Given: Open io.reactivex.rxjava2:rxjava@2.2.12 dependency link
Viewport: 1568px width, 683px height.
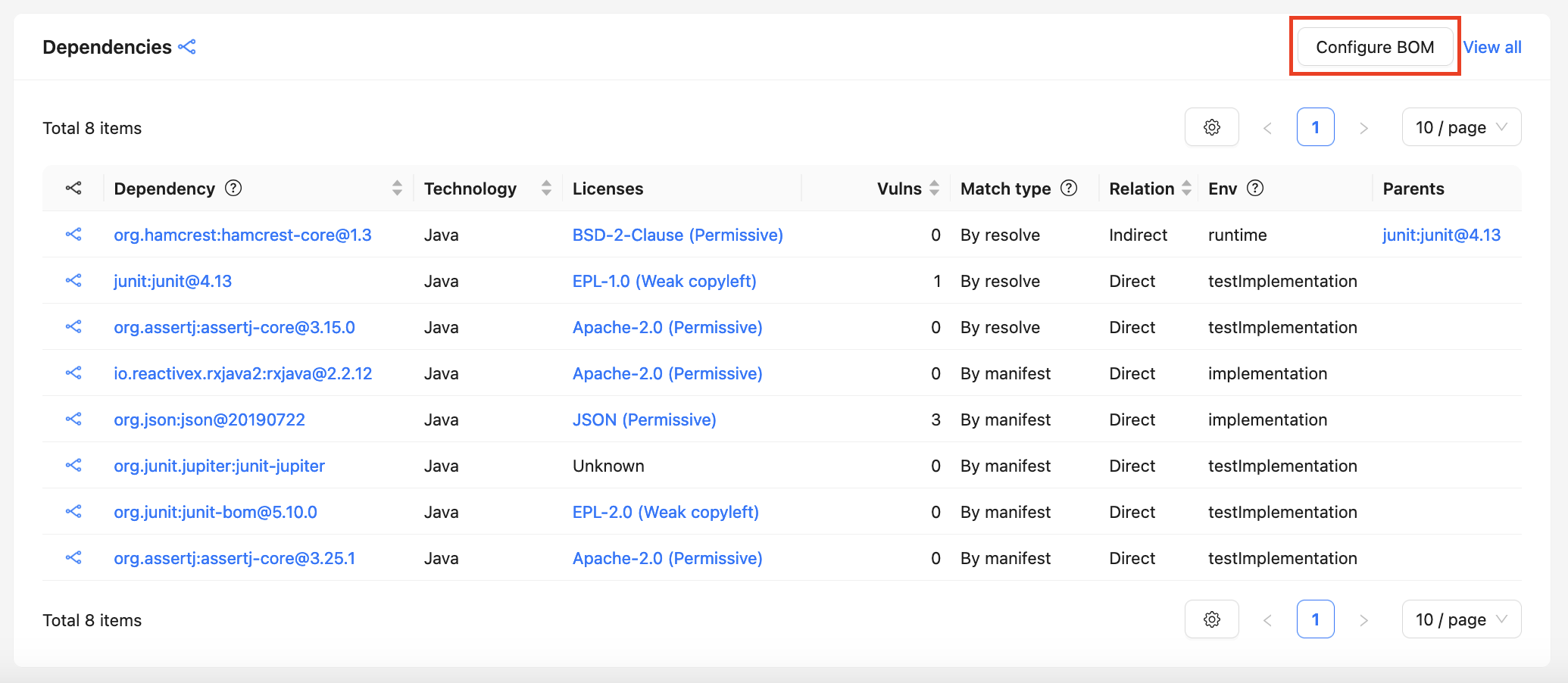Looking at the screenshot, I should (x=242, y=373).
